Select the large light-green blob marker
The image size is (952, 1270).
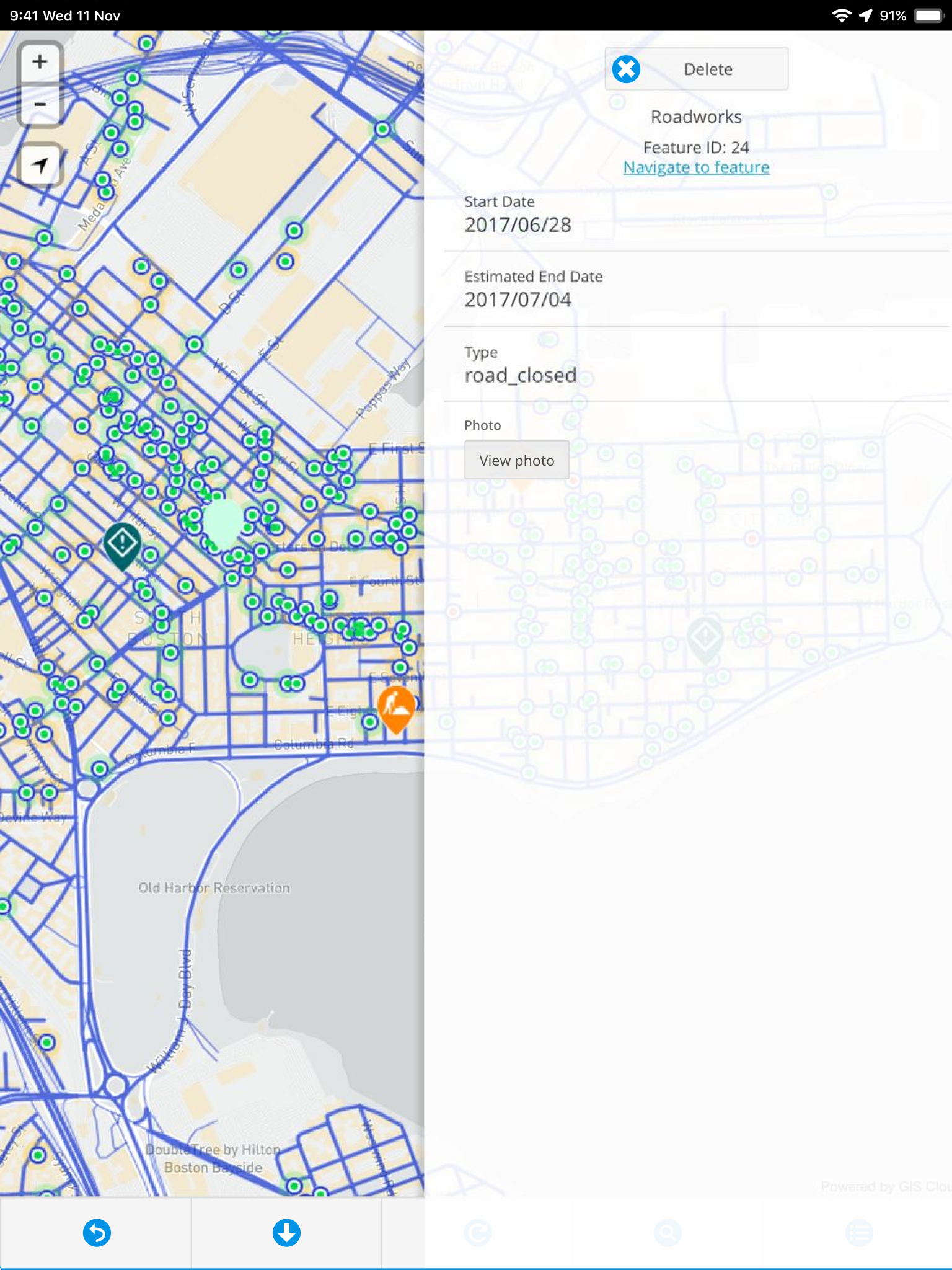pyautogui.click(x=223, y=523)
